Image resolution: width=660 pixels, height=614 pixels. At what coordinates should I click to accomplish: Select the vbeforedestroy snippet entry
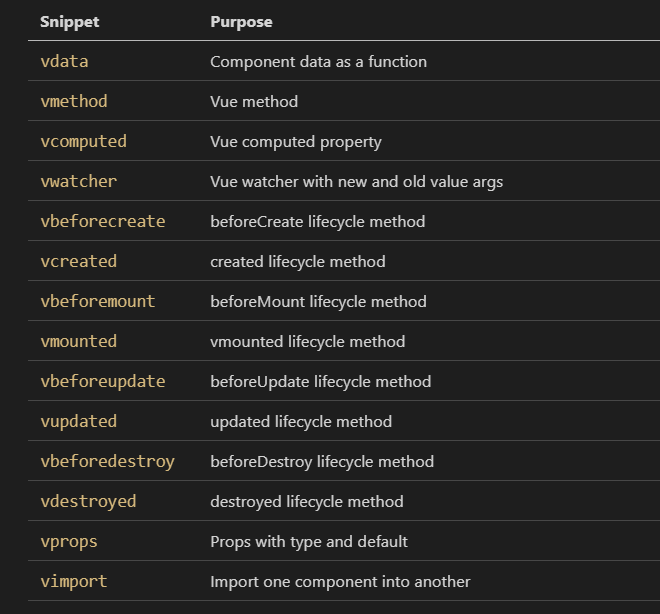[x=107, y=462]
